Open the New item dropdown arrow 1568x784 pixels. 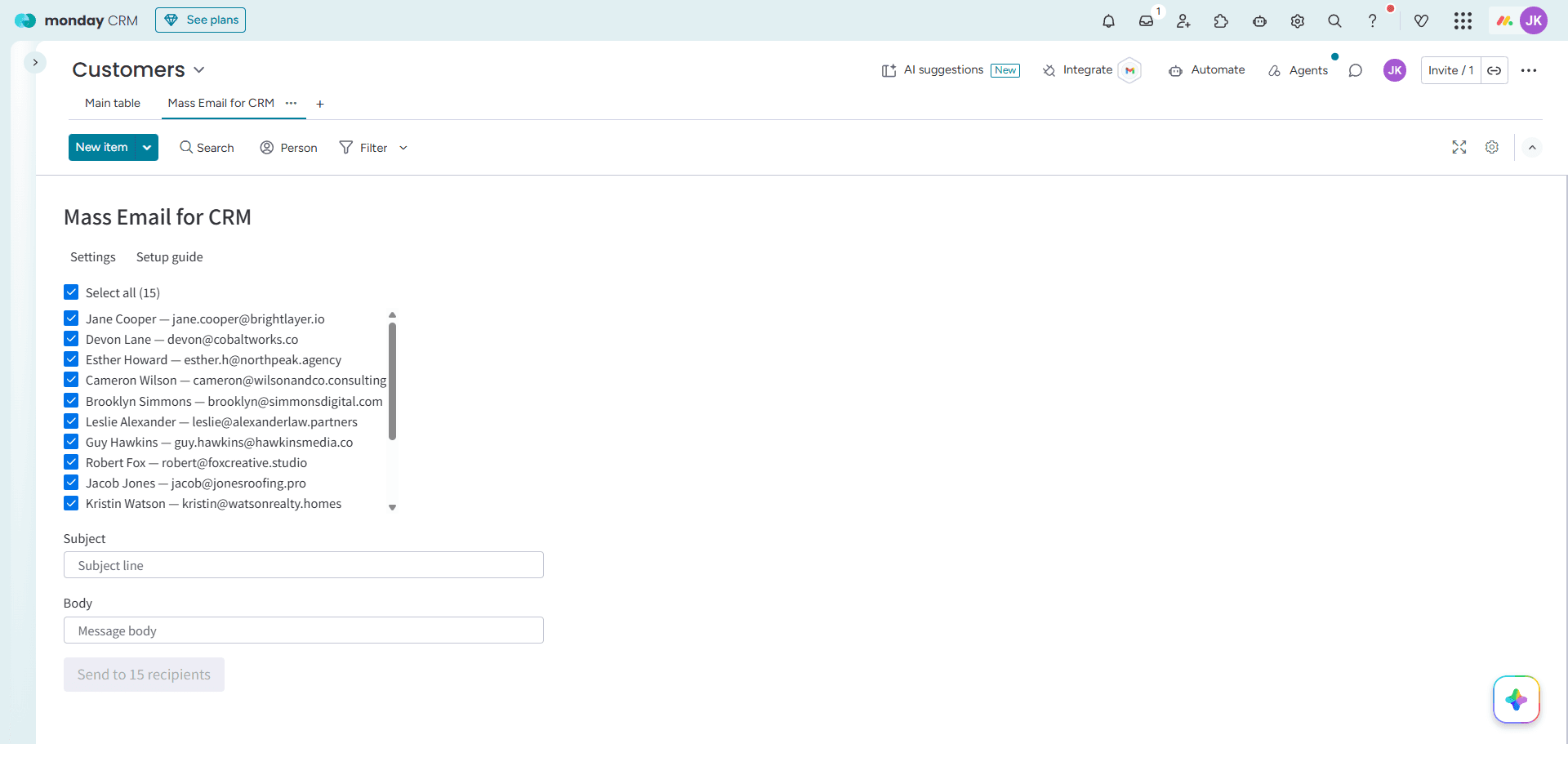[147, 147]
